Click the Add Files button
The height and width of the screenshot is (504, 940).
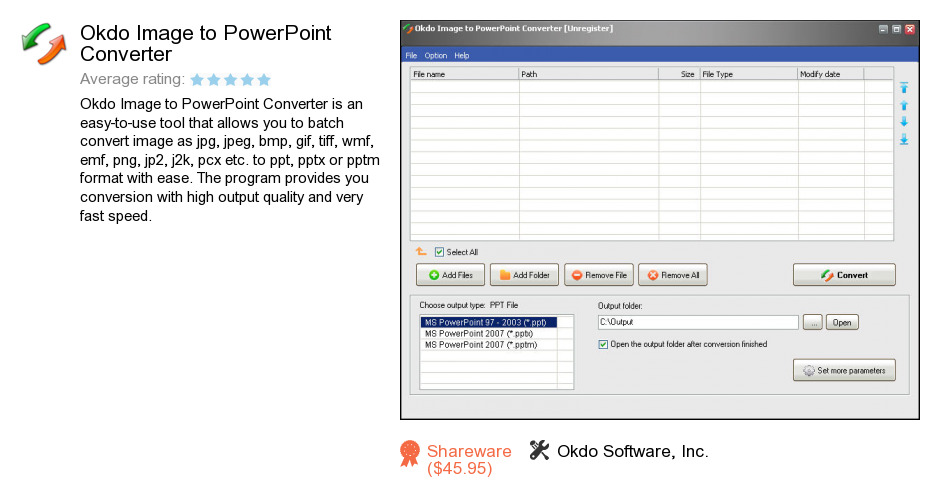tap(450, 275)
